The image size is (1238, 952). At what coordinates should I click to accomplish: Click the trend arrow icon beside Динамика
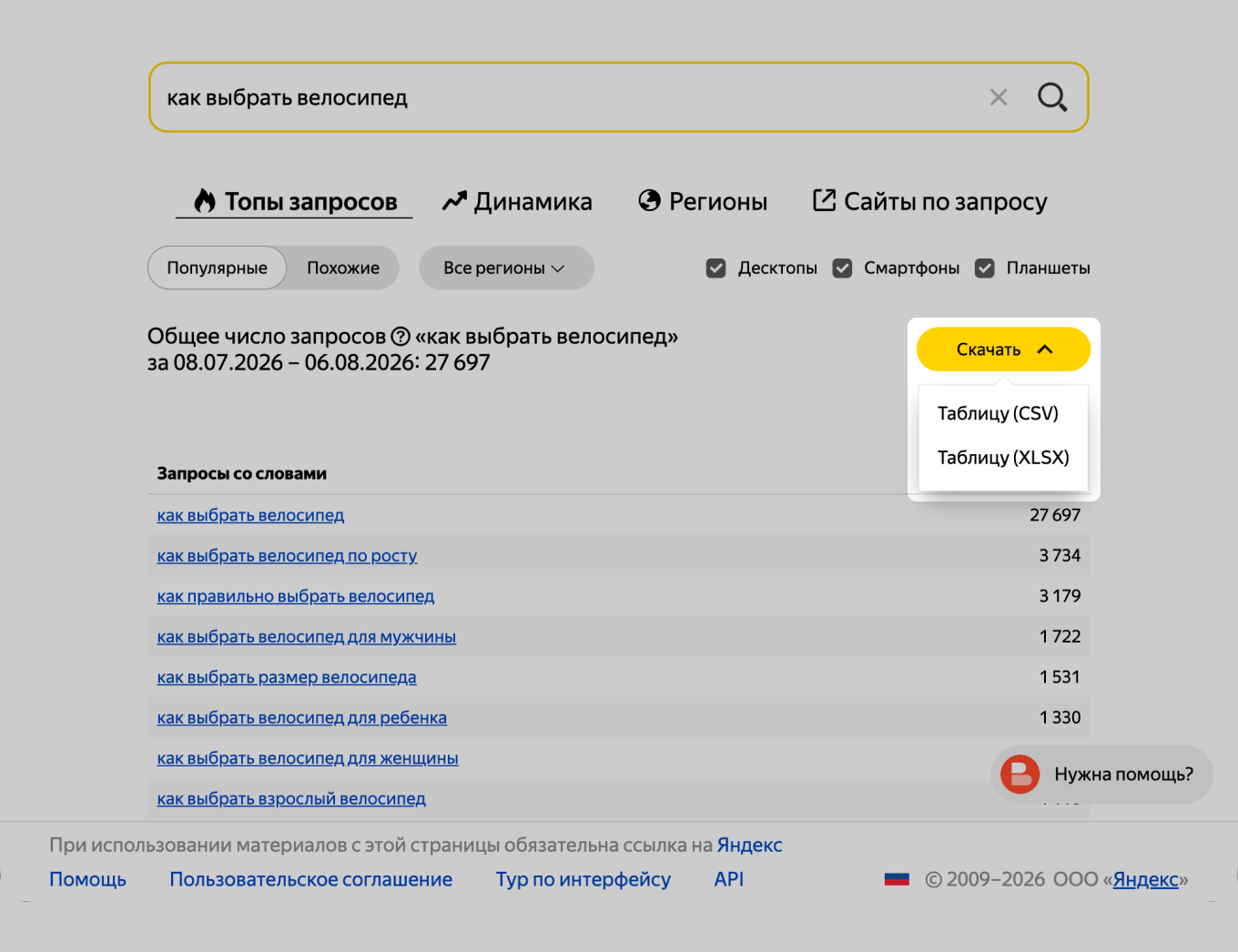coord(454,201)
